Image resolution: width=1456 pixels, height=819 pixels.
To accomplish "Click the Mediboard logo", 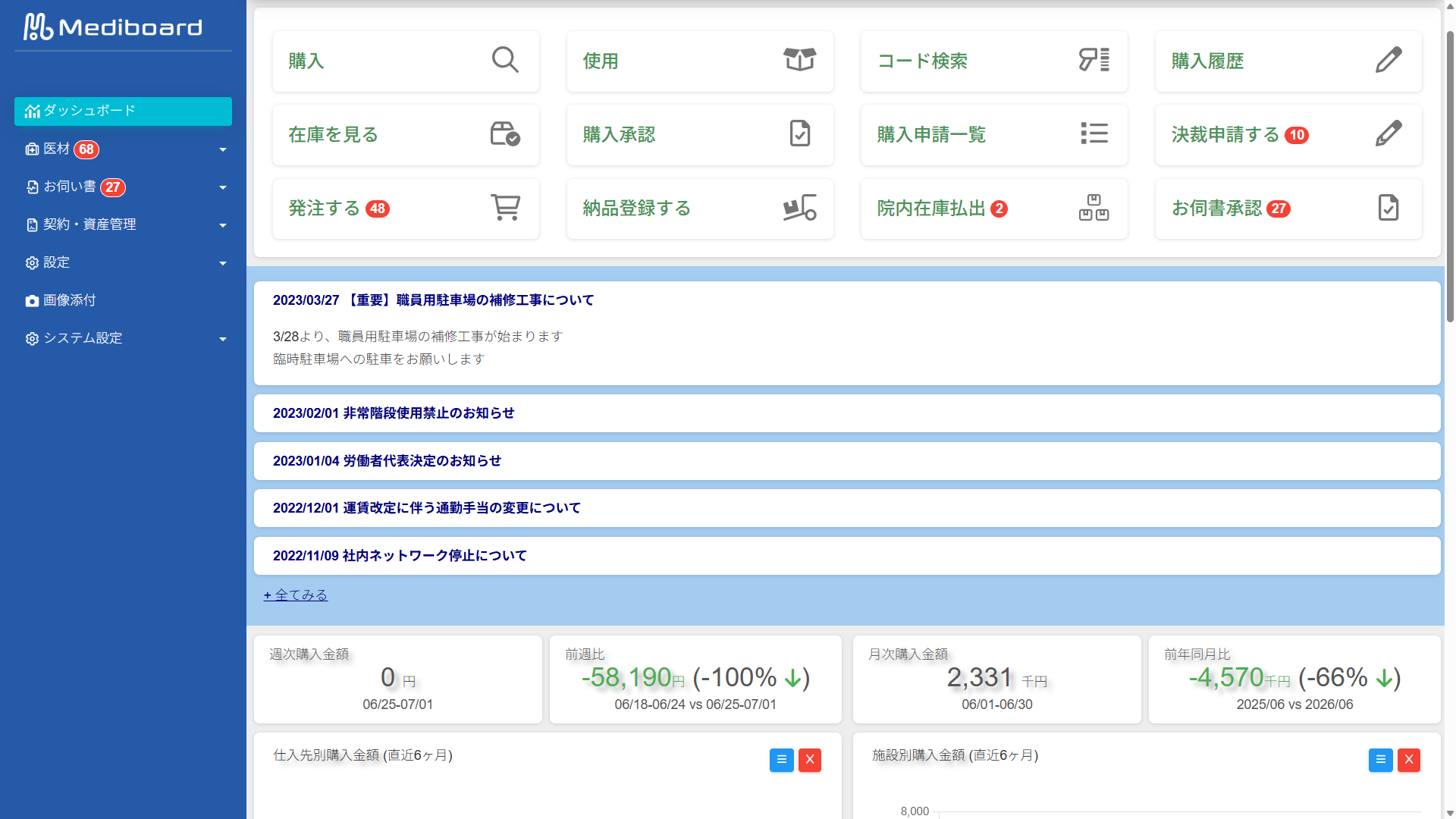I will [113, 27].
